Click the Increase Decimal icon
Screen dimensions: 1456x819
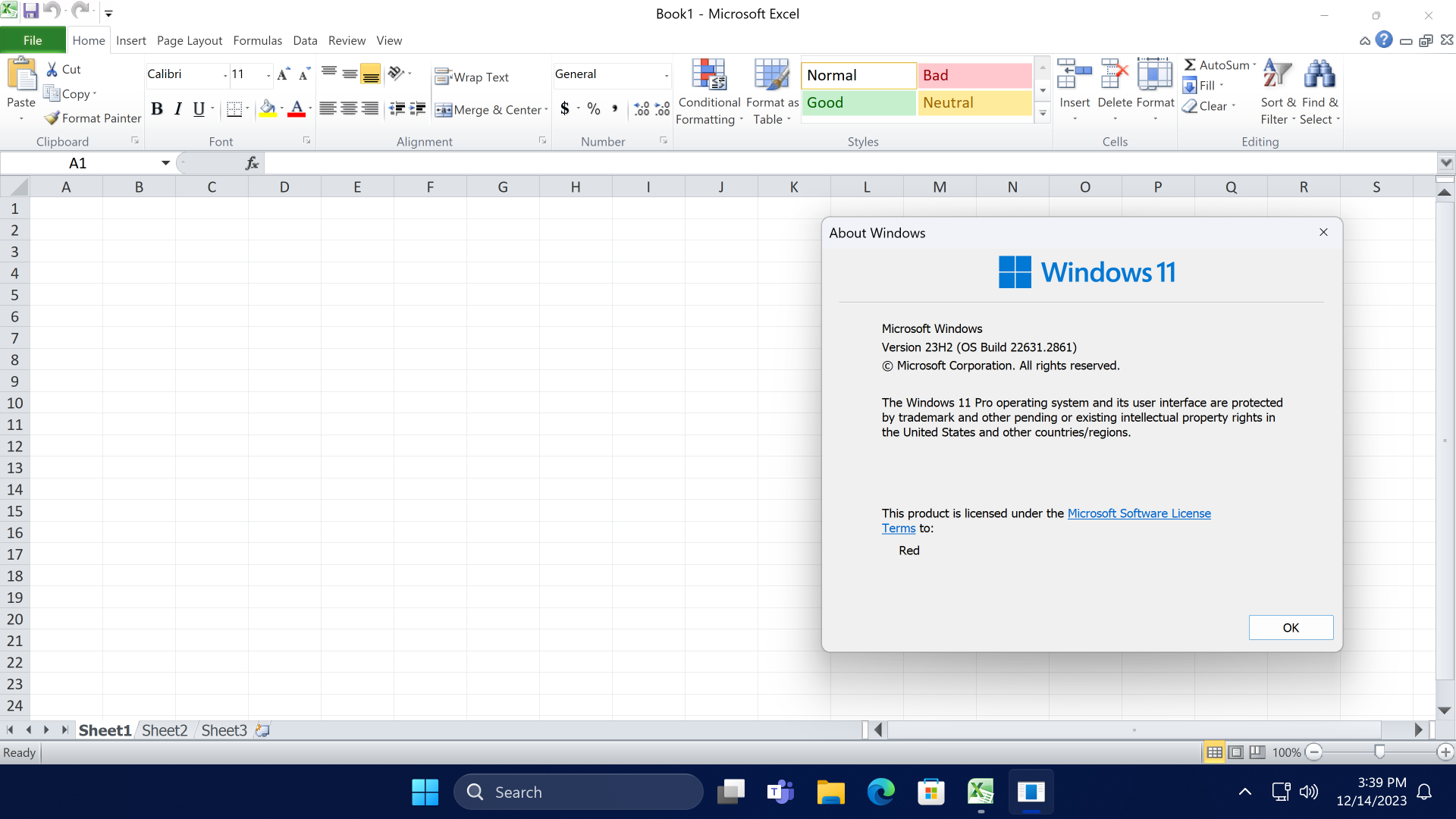(642, 109)
